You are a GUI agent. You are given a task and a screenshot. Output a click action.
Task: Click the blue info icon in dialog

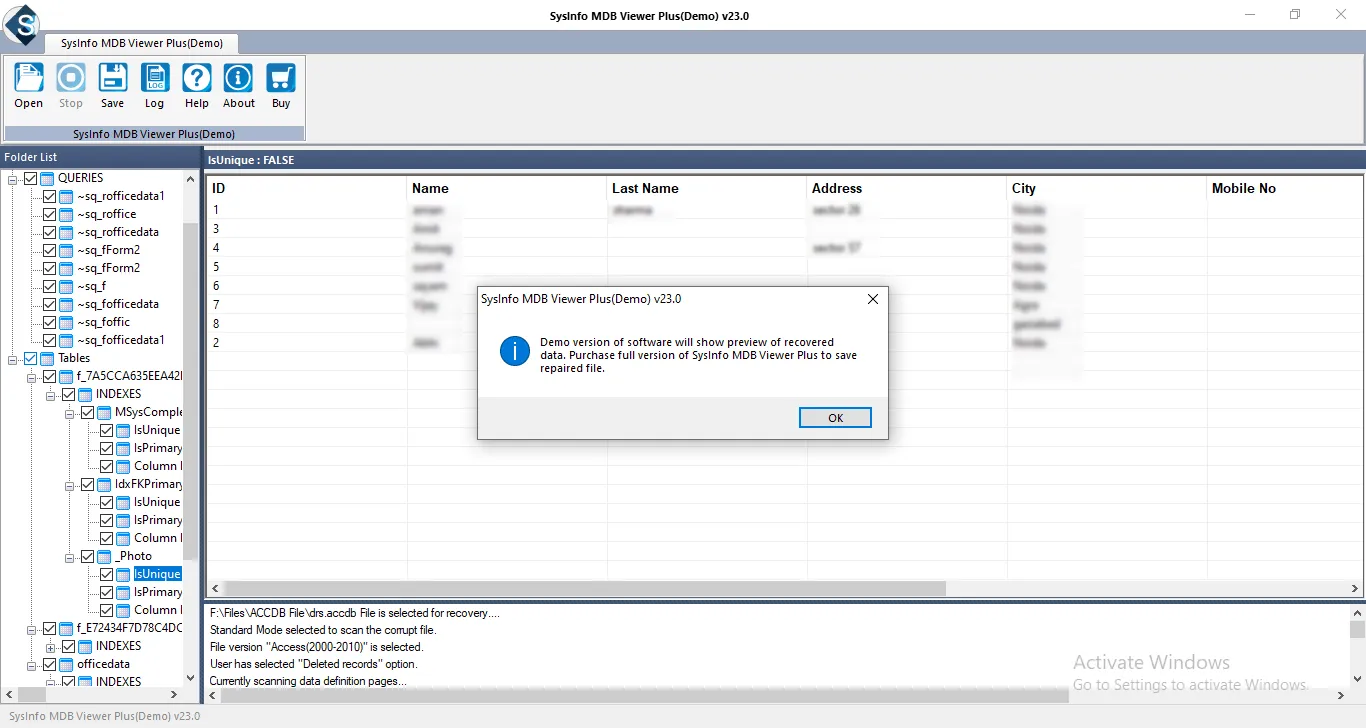515,350
